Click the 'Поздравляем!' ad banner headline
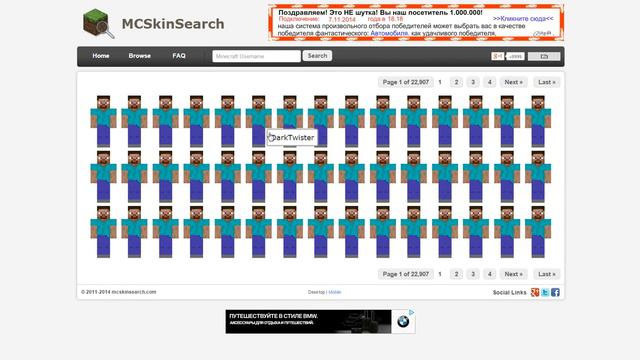The height and width of the screenshot is (360, 640). pos(380,13)
